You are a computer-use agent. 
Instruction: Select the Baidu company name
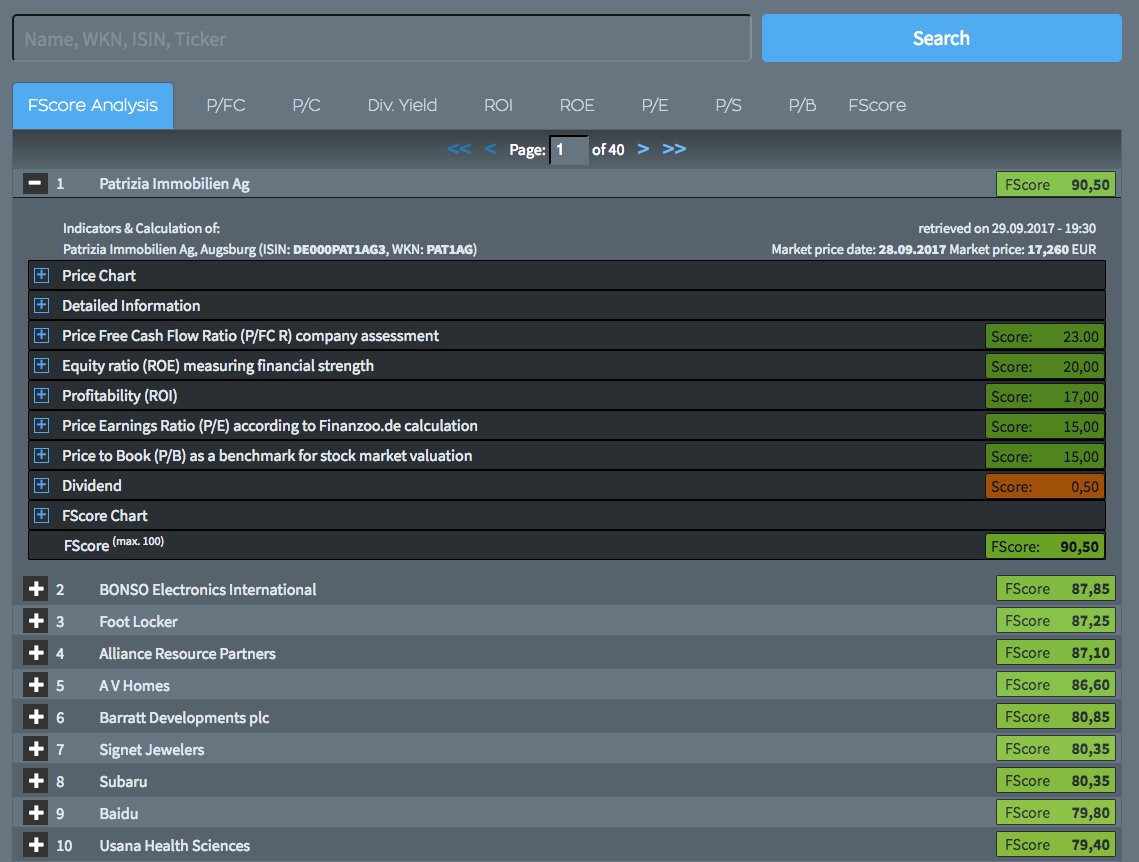pos(118,813)
